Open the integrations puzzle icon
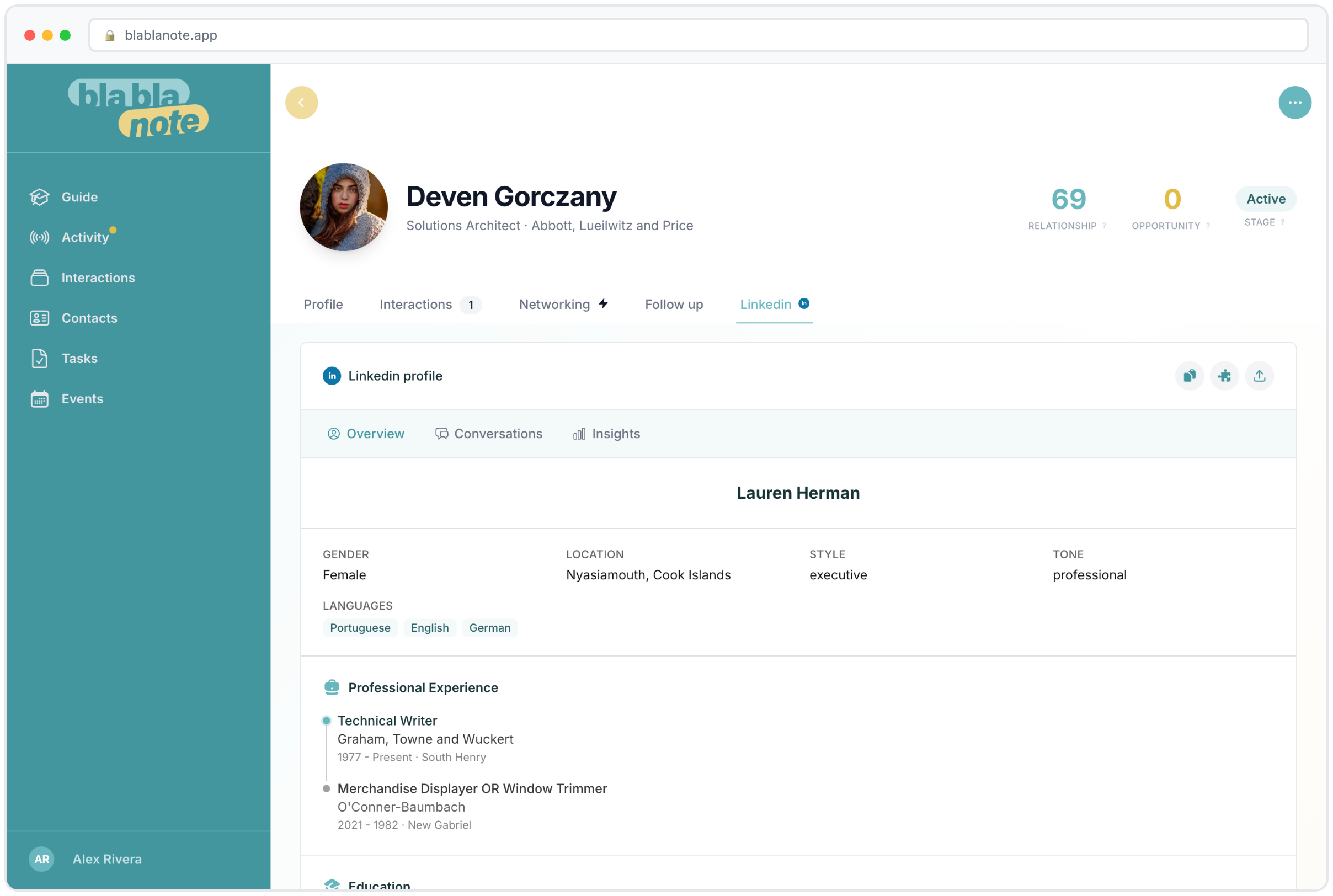This screenshot has width=1333, height=896. (x=1225, y=376)
